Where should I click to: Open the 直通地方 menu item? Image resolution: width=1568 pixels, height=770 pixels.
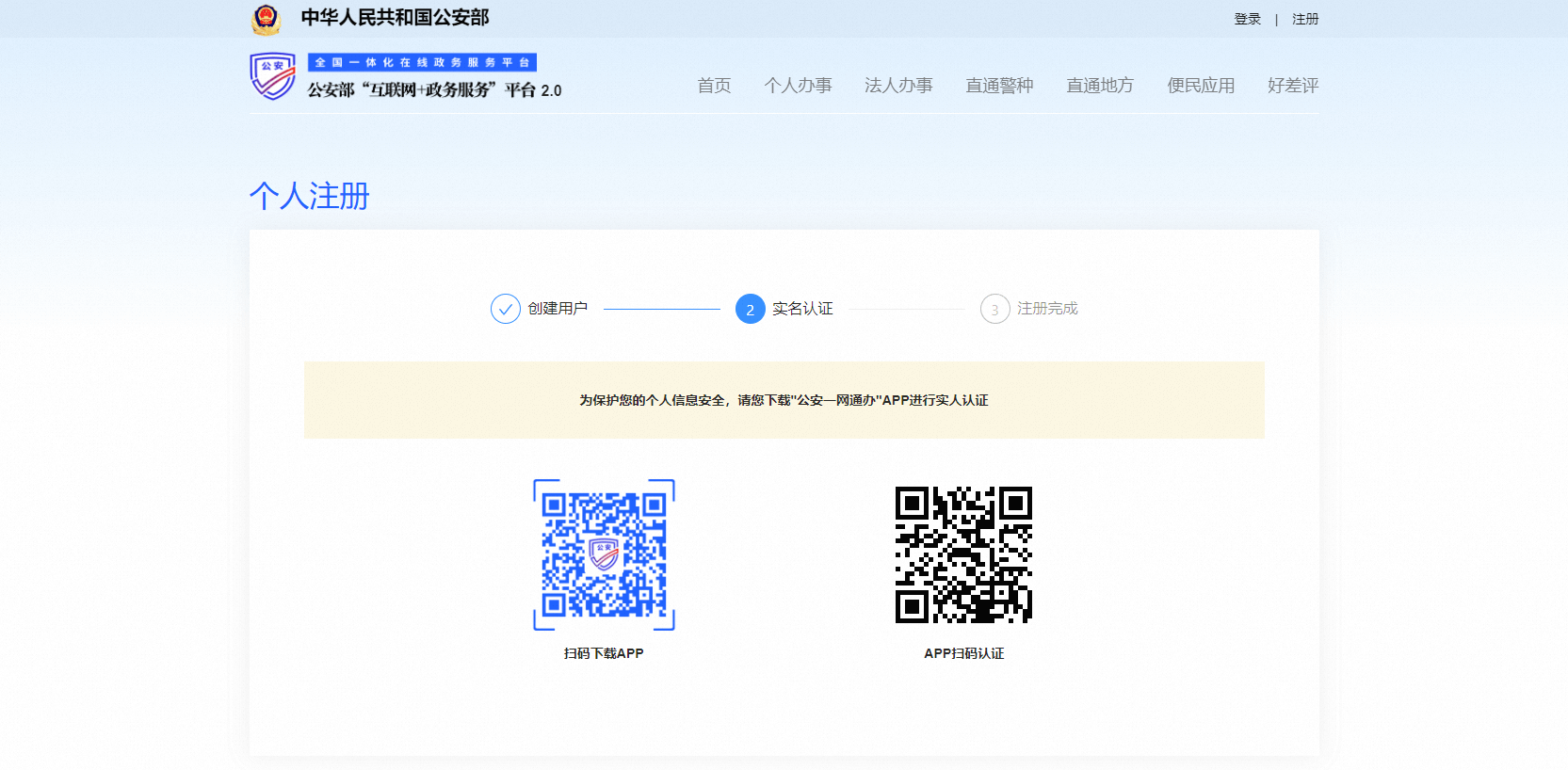1100,86
